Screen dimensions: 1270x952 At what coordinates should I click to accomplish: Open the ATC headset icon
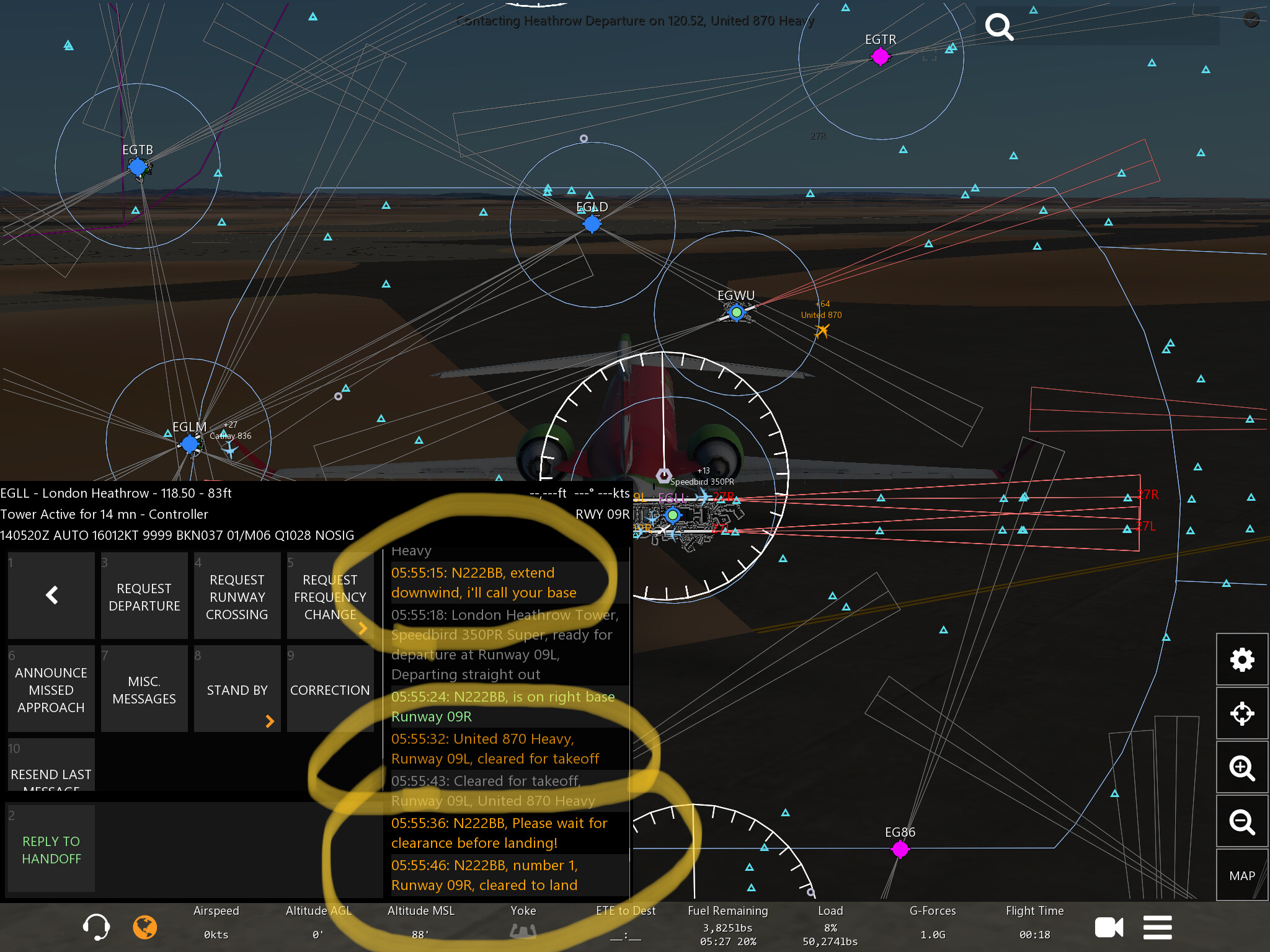[96, 927]
